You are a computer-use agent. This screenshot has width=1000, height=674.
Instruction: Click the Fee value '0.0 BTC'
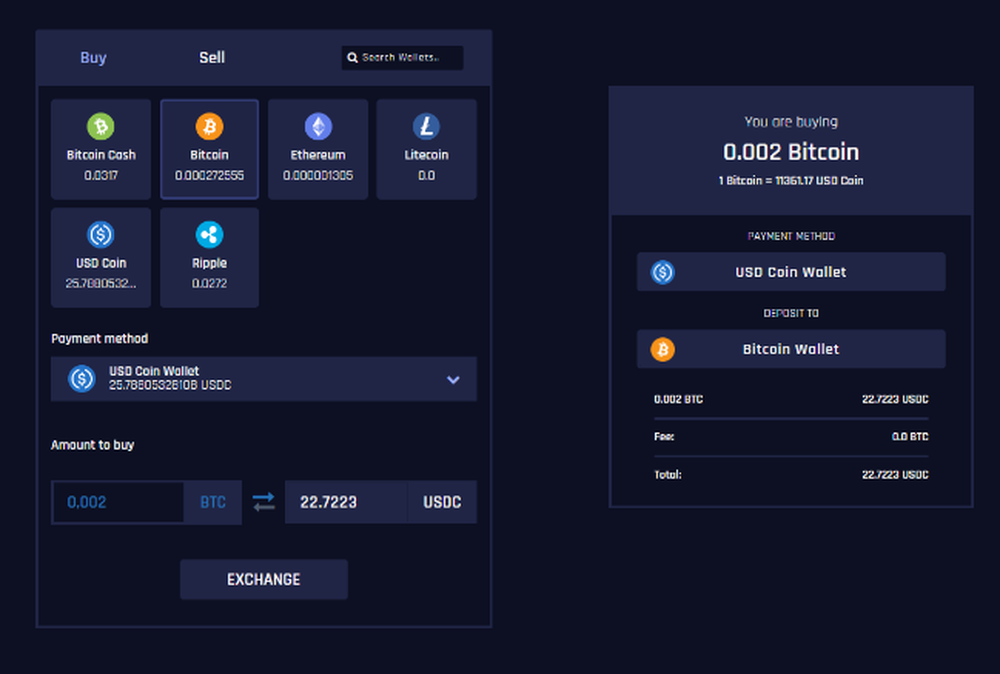coord(910,437)
